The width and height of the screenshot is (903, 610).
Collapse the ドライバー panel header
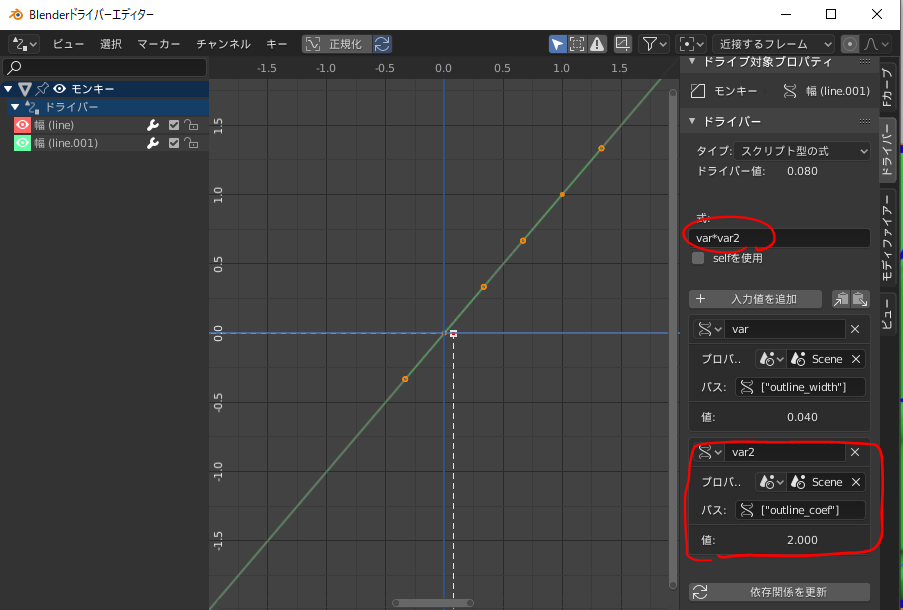point(692,121)
